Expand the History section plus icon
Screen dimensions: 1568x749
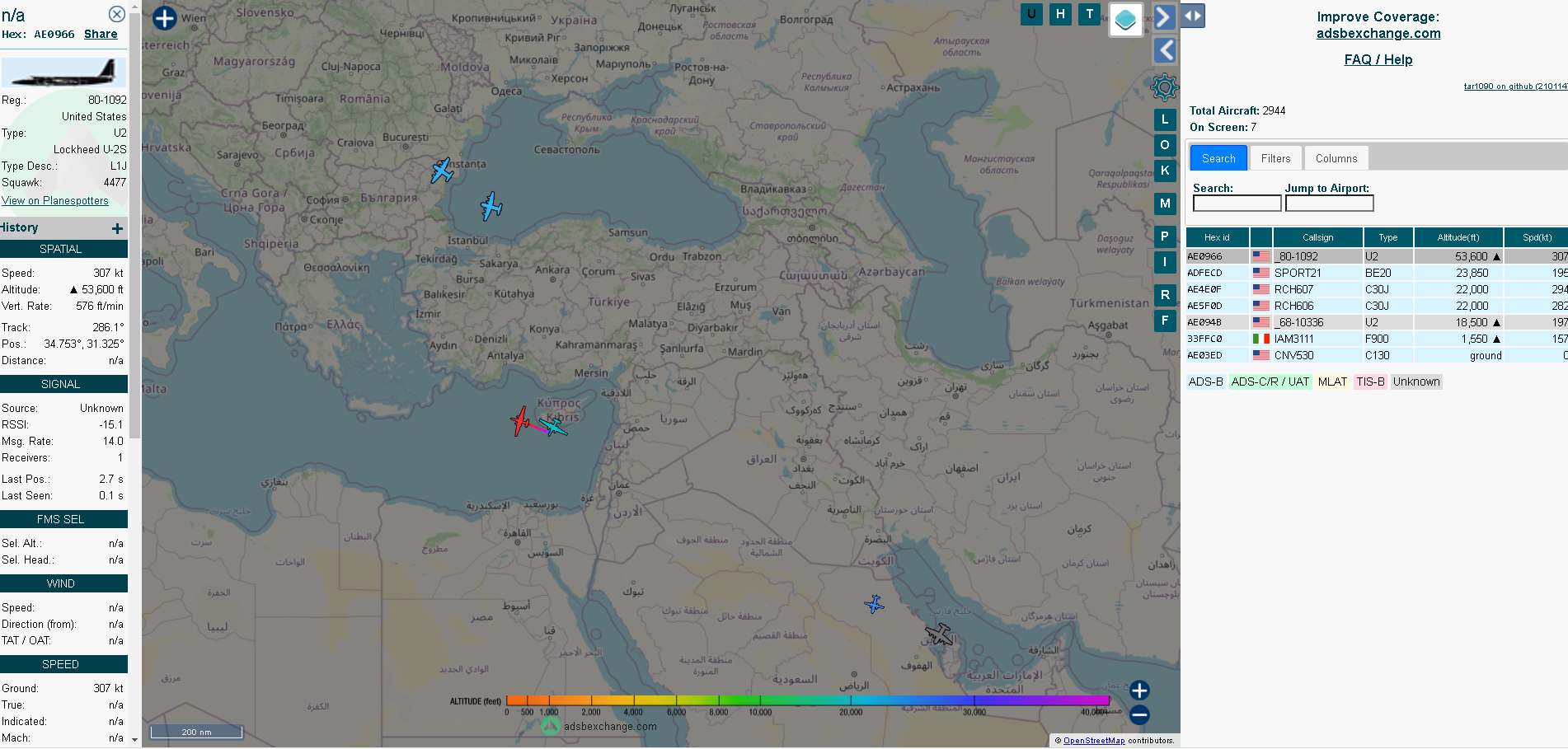coord(117,228)
